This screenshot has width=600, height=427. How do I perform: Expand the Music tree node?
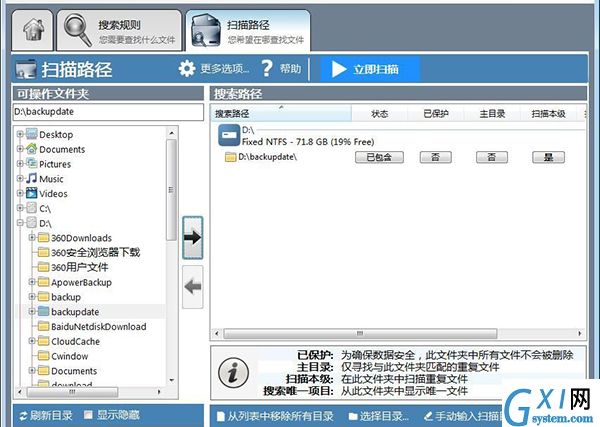[x=20, y=179]
